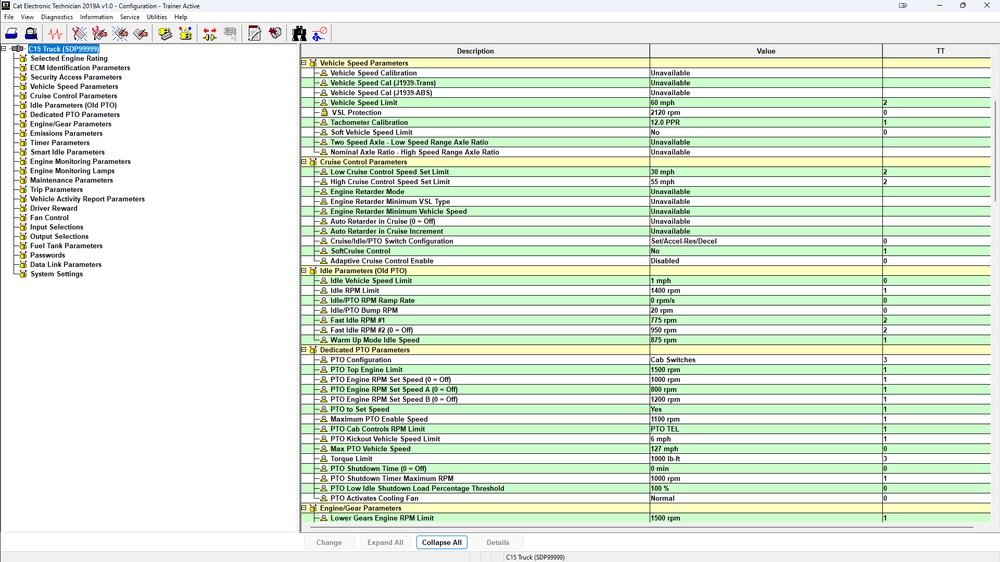Click the '60 mph' Vehicle Speed Limit value
This screenshot has width=1000, height=562.
click(x=662, y=103)
